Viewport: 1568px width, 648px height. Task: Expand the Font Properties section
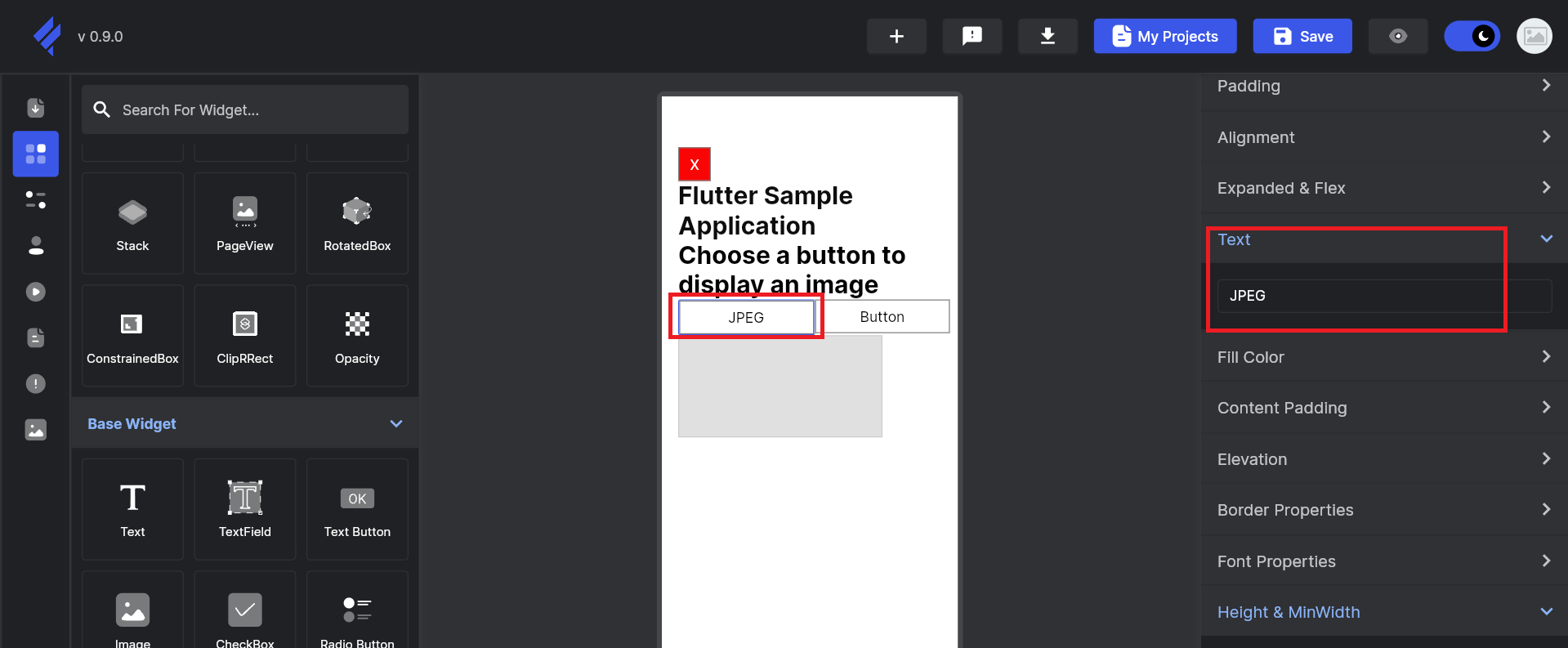pyautogui.click(x=1383, y=561)
